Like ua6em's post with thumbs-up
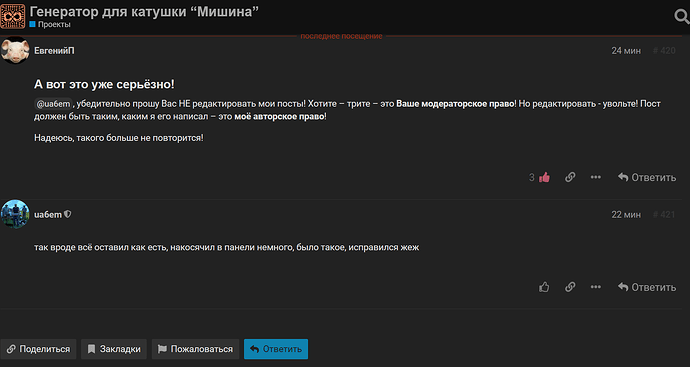Image resolution: width=690 pixels, height=367 pixels. click(x=544, y=287)
